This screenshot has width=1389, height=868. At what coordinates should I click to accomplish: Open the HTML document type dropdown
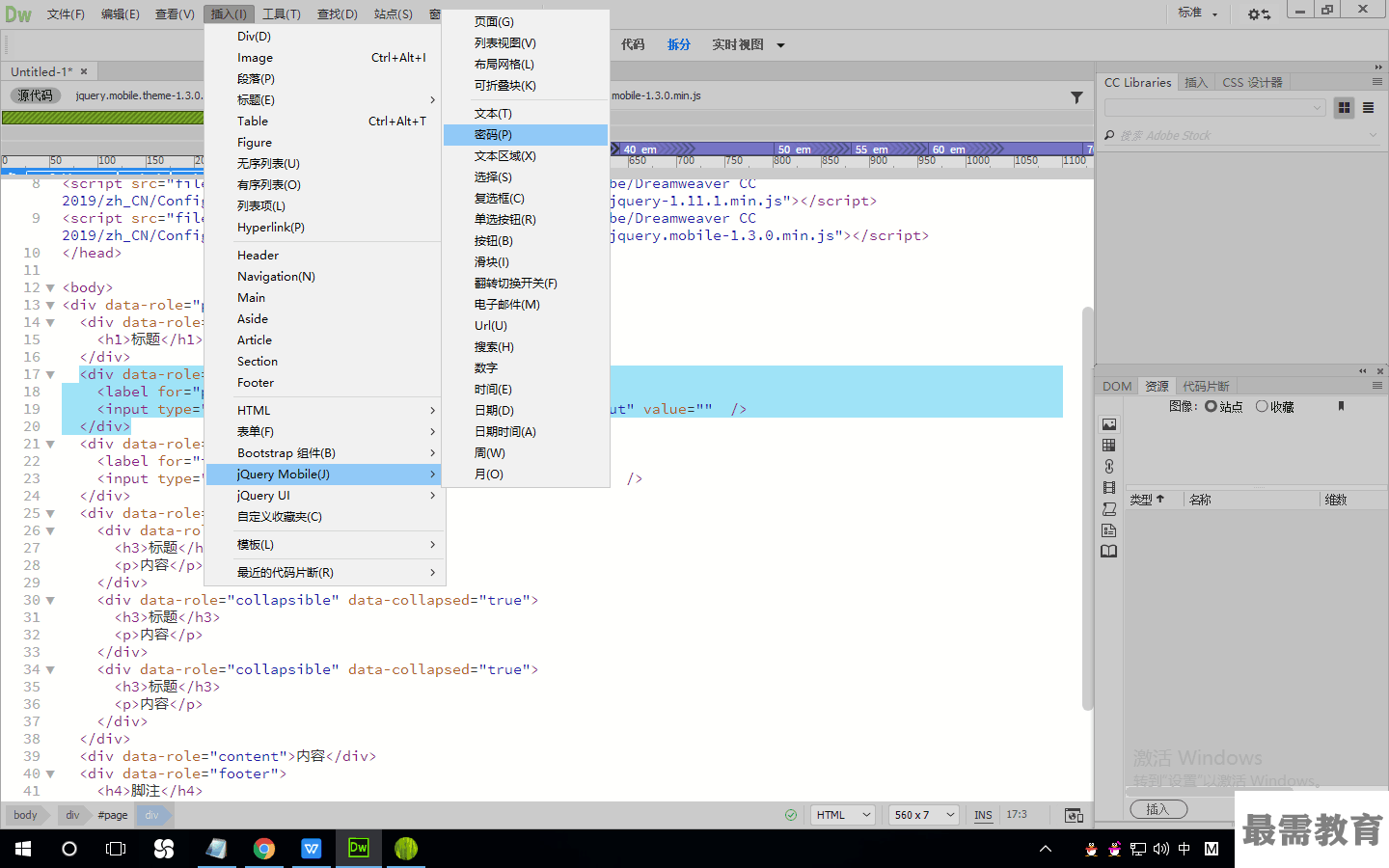[842, 815]
